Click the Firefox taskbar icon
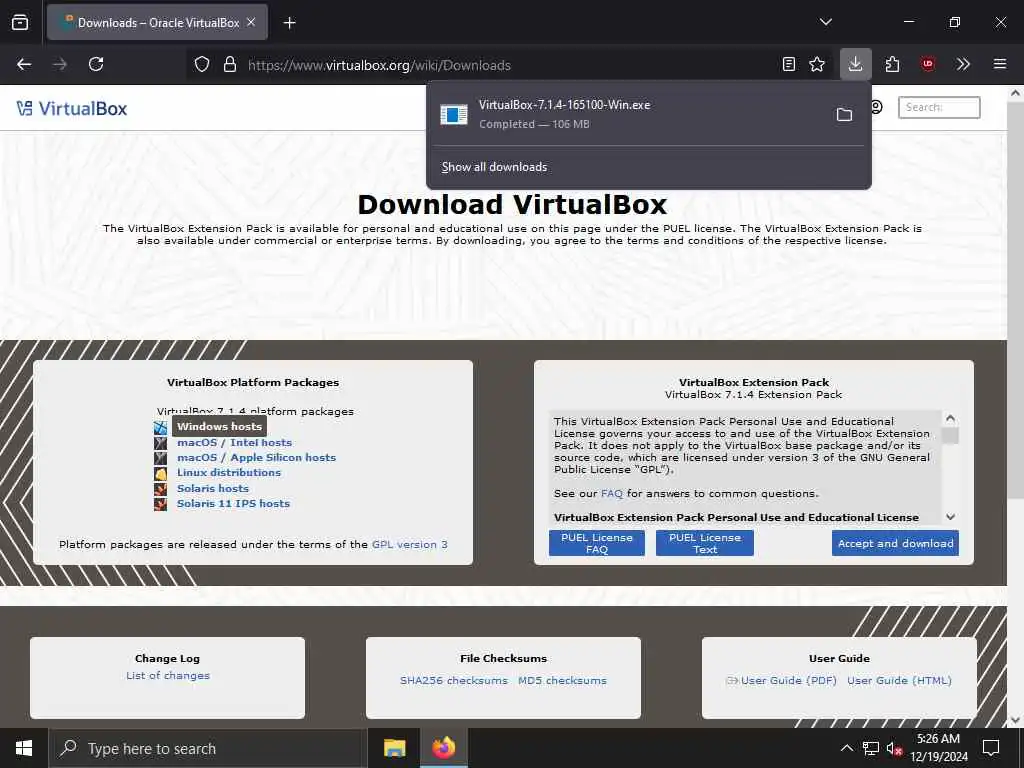 (x=444, y=748)
